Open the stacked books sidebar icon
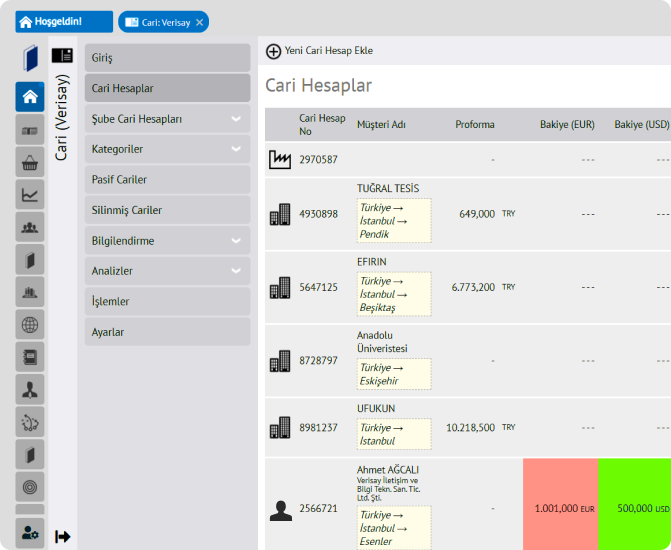The width and height of the screenshot is (671, 550). click(x=30, y=292)
